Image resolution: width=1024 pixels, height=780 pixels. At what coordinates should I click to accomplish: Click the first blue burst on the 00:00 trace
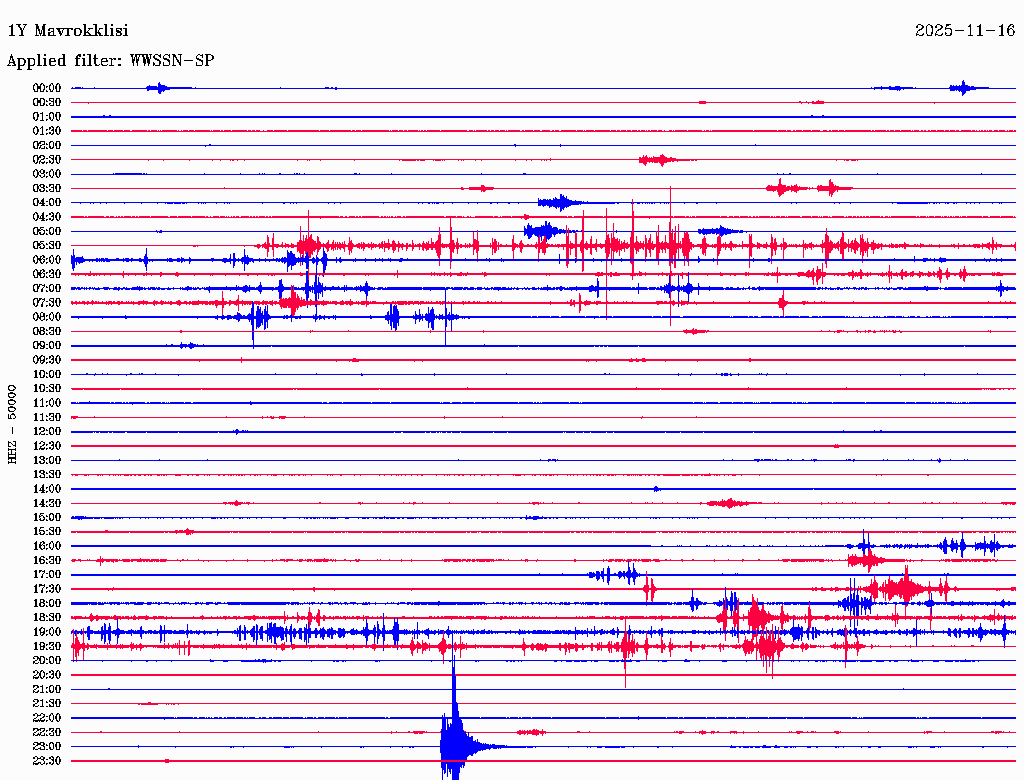tap(159, 88)
